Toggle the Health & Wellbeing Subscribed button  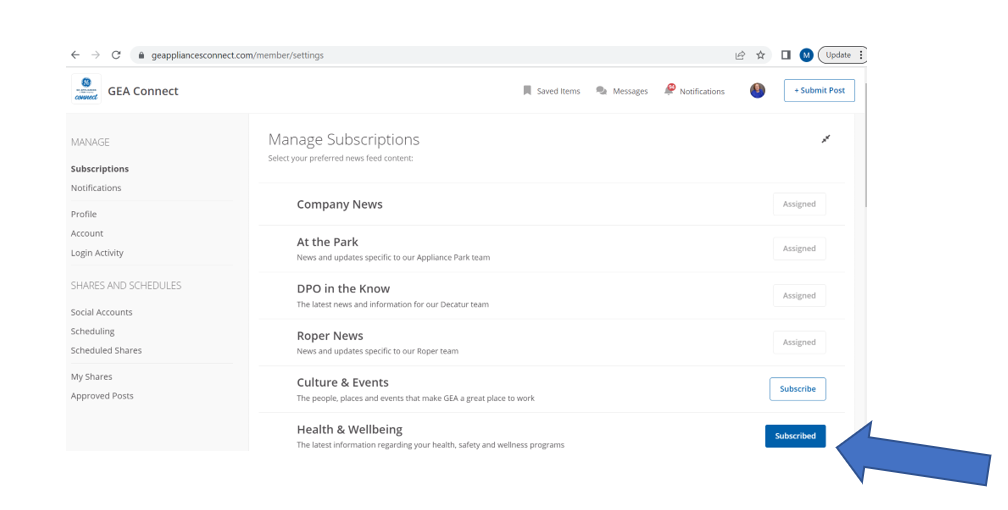pos(795,436)
